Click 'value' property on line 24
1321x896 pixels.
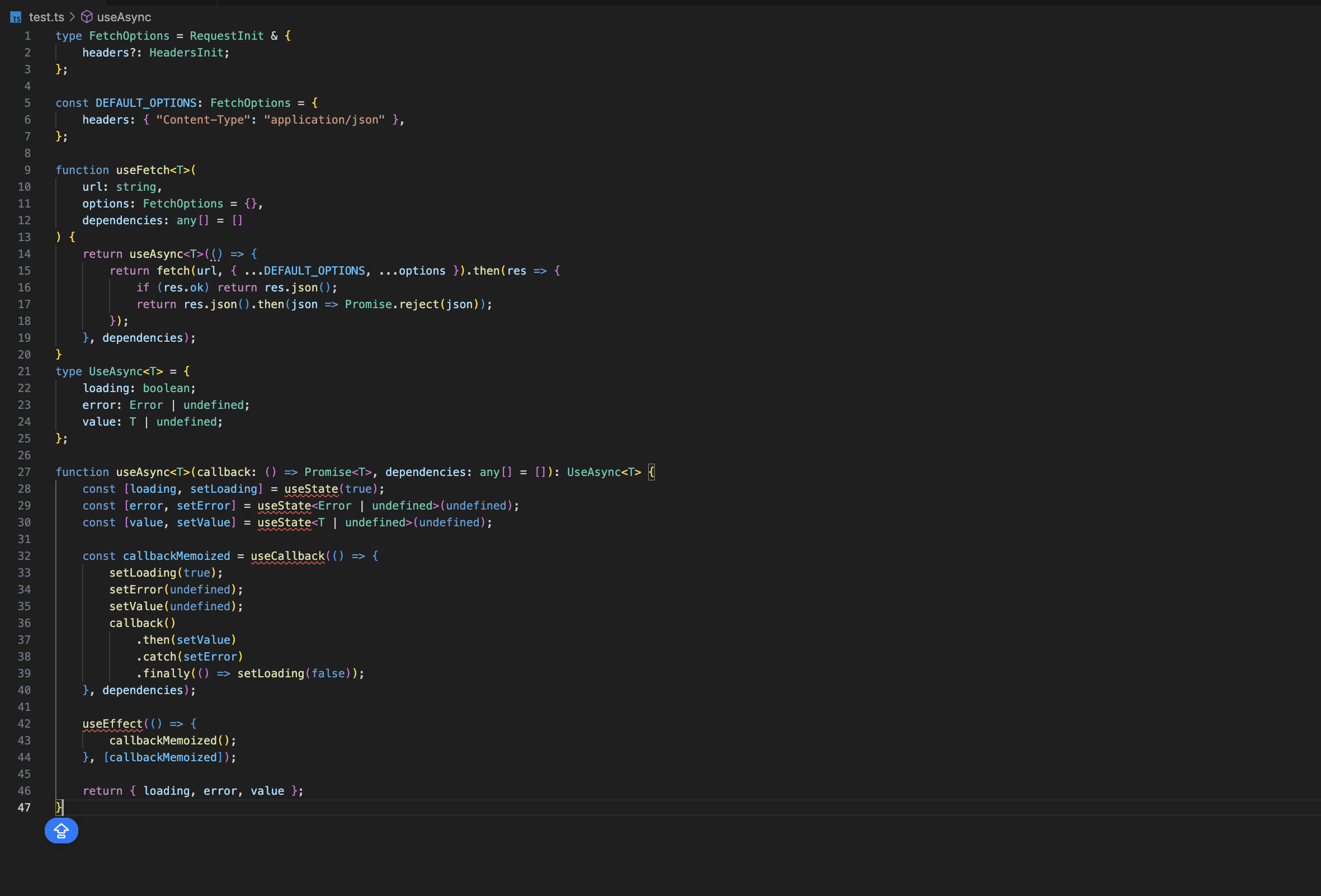tap(100, 422)
